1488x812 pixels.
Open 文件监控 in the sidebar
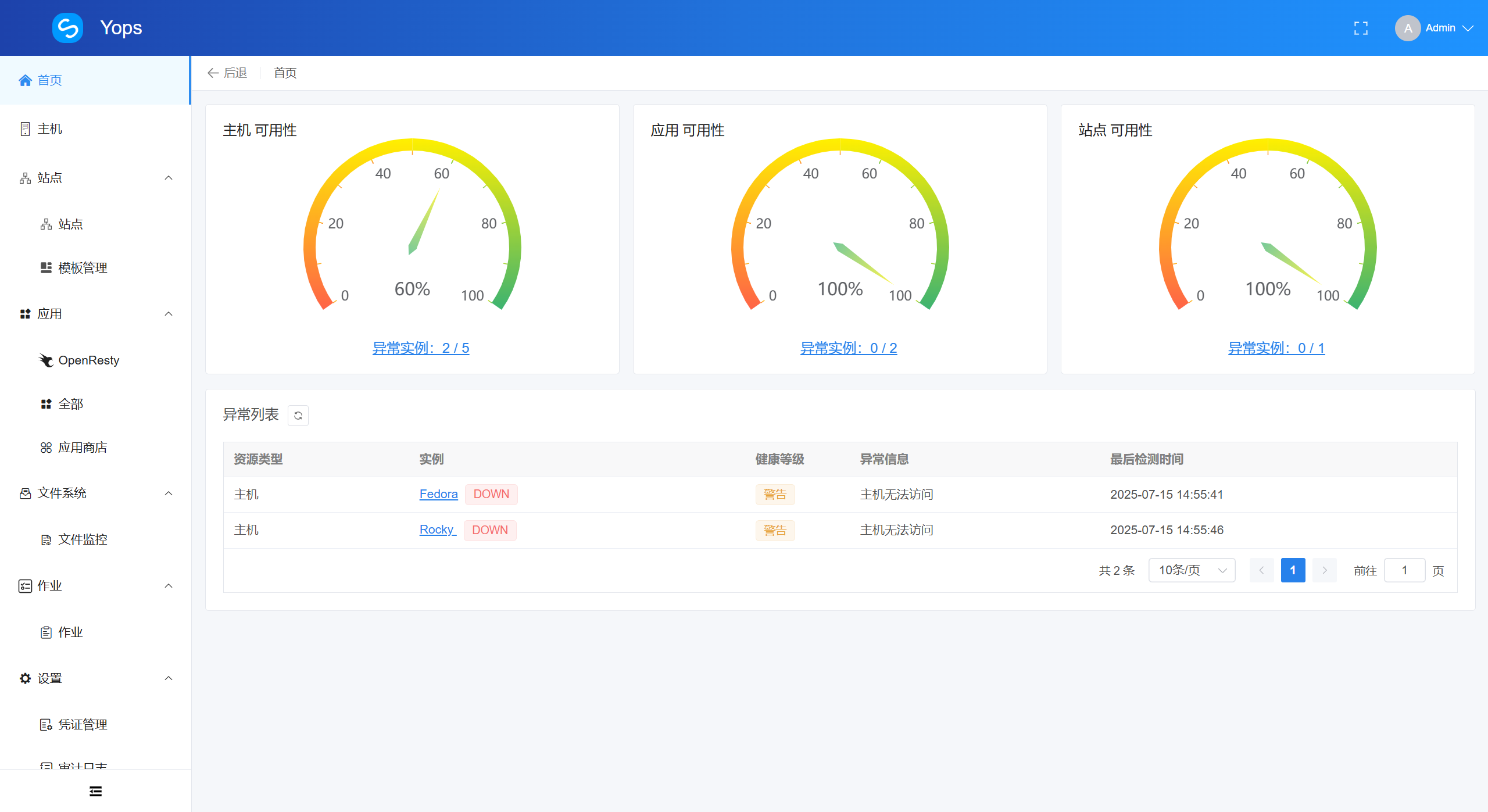point(83,539)
